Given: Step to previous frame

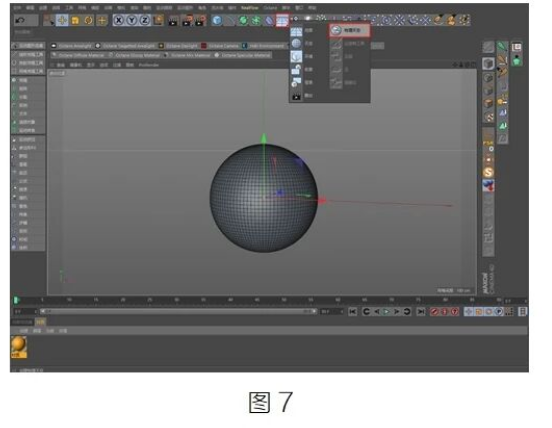Looking at the screenshot, I should point(377,311).
